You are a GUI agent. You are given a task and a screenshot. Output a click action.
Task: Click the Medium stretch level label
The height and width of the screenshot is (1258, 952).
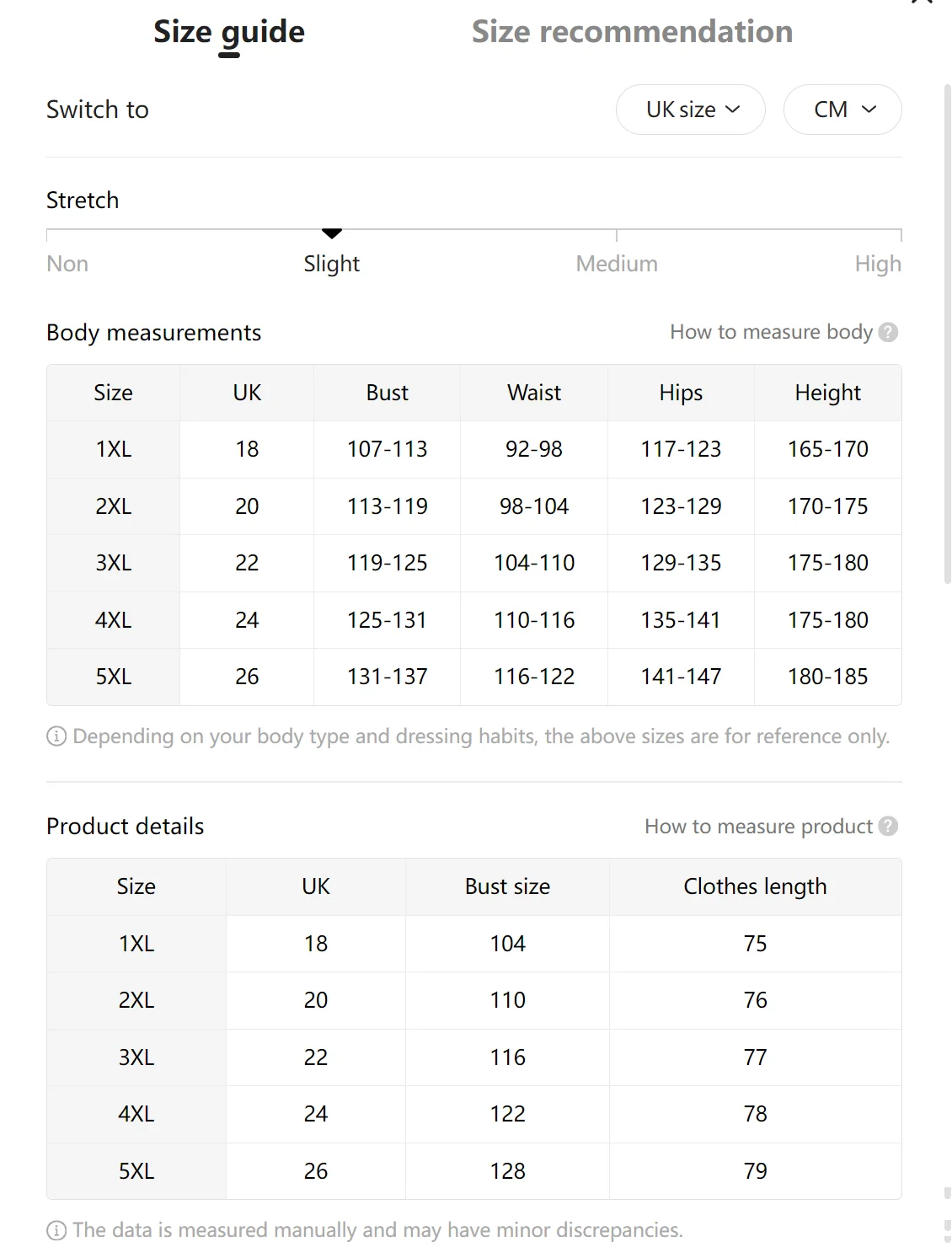pyautogui.click(x=617, y=264)
